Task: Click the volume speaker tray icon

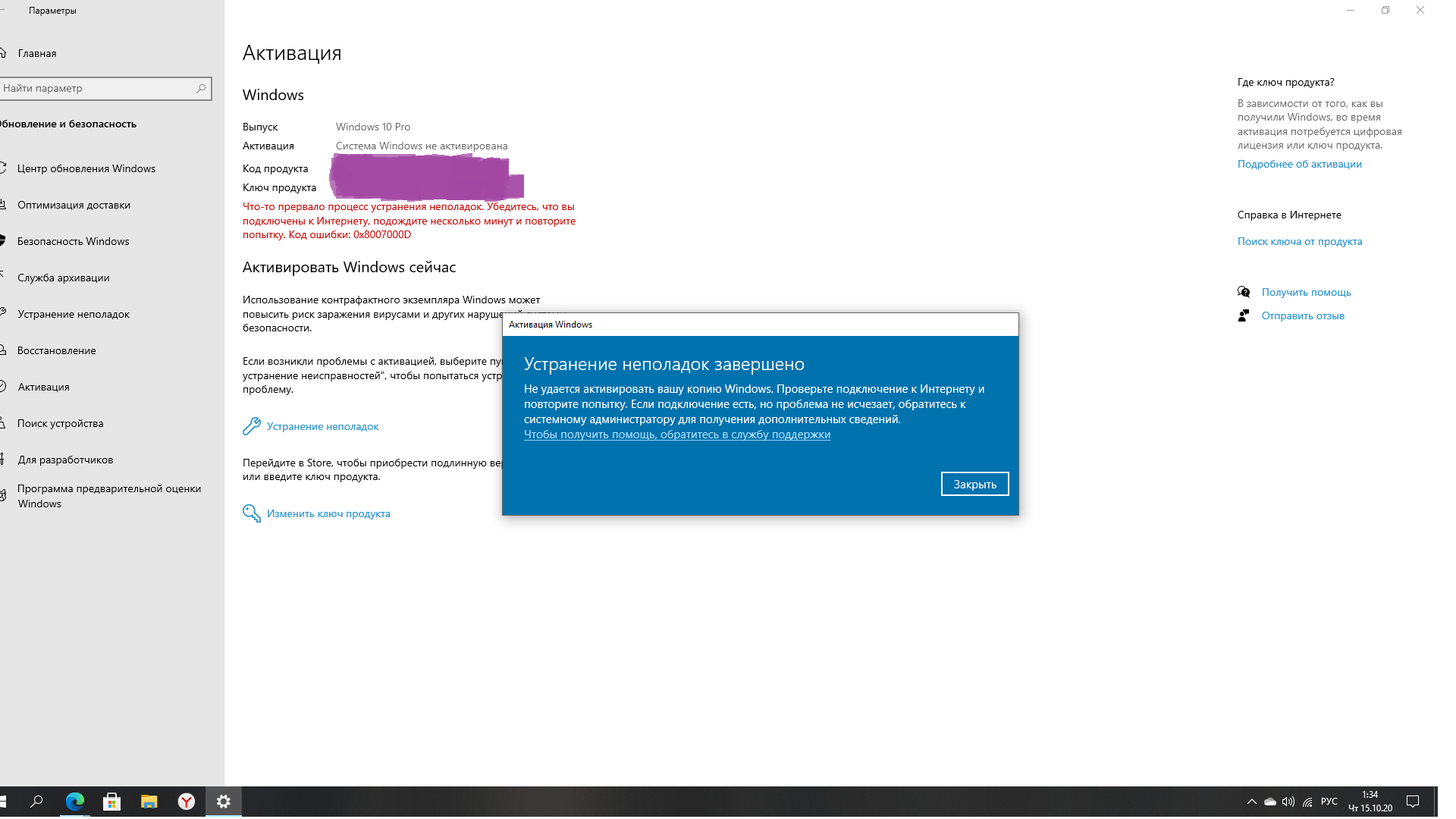Action: coord(1288,802)
